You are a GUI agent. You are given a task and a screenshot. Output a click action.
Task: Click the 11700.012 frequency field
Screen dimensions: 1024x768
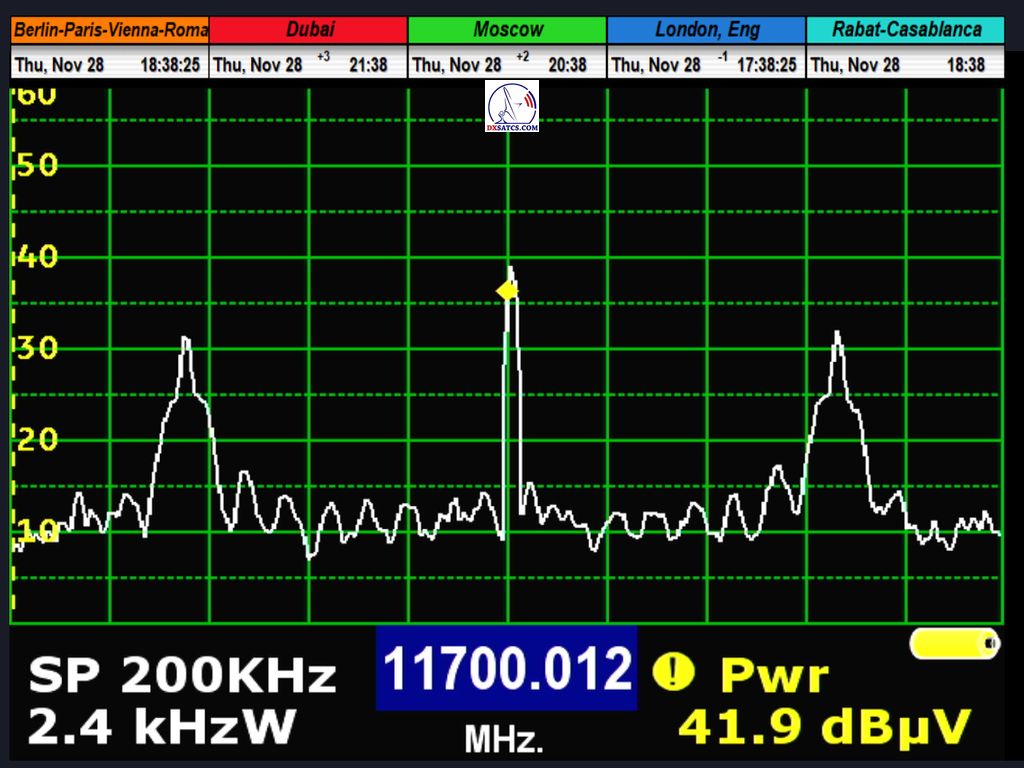click(507, 668)
